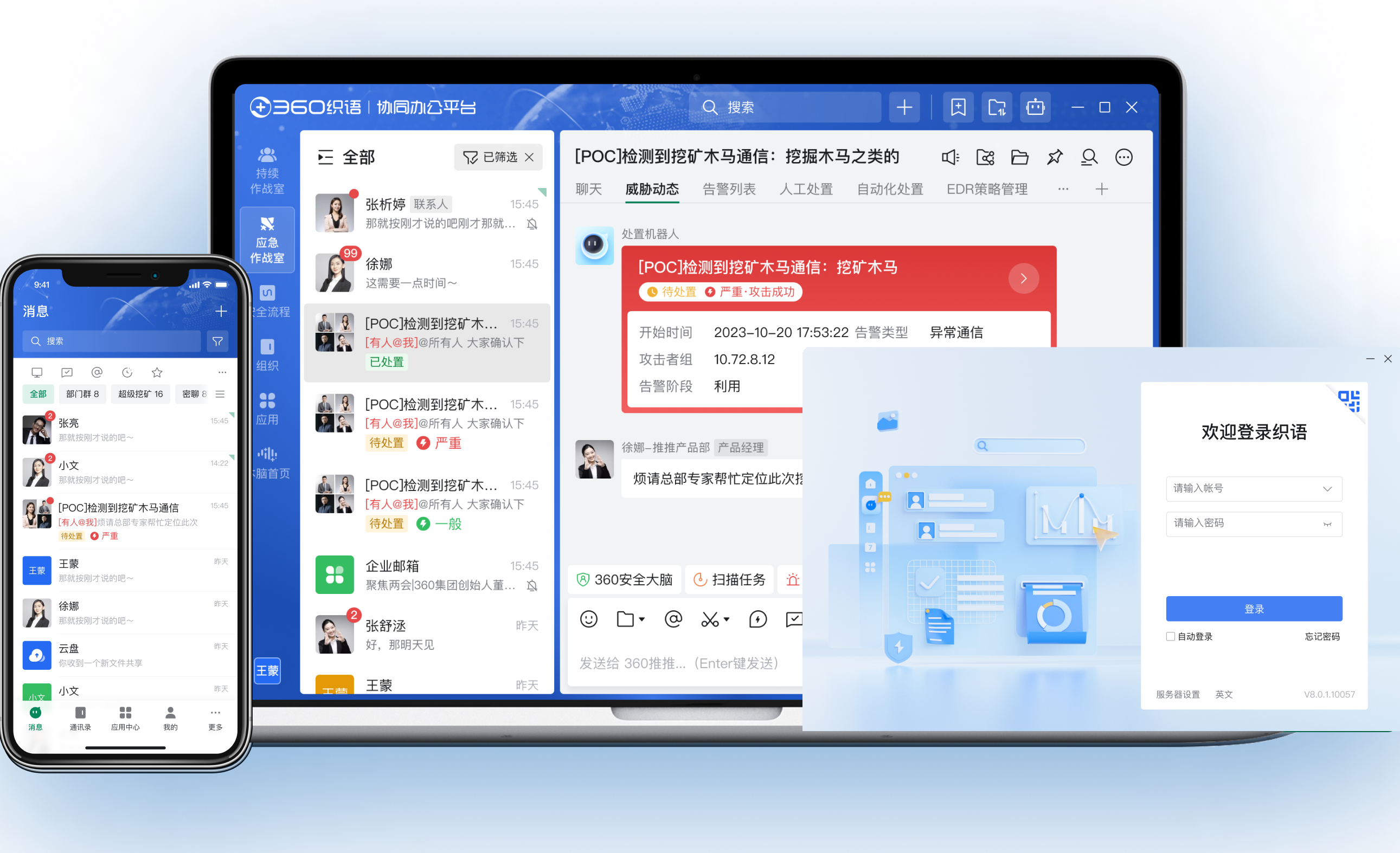
Task: Pin the conversation with the pin icon
Action: [1055, 157]
